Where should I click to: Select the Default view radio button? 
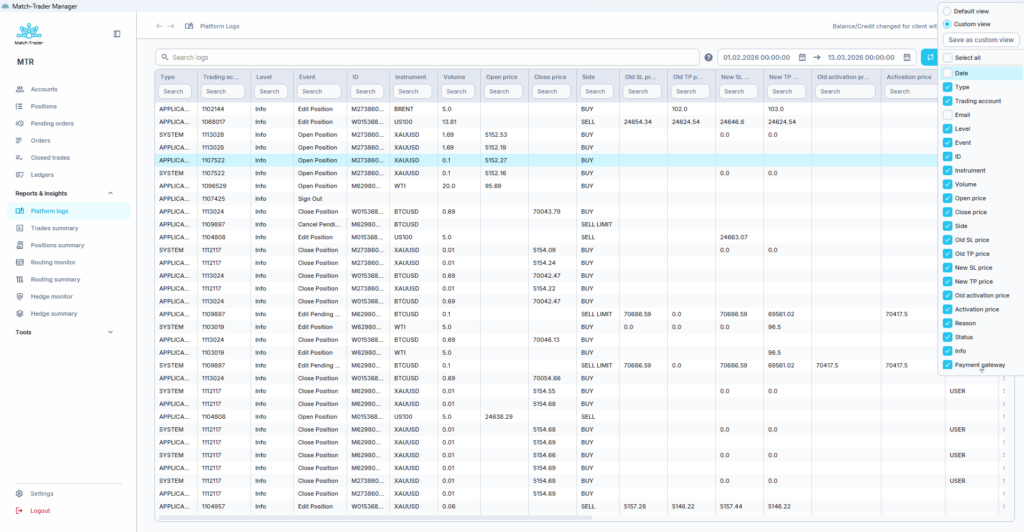(947, 11)
